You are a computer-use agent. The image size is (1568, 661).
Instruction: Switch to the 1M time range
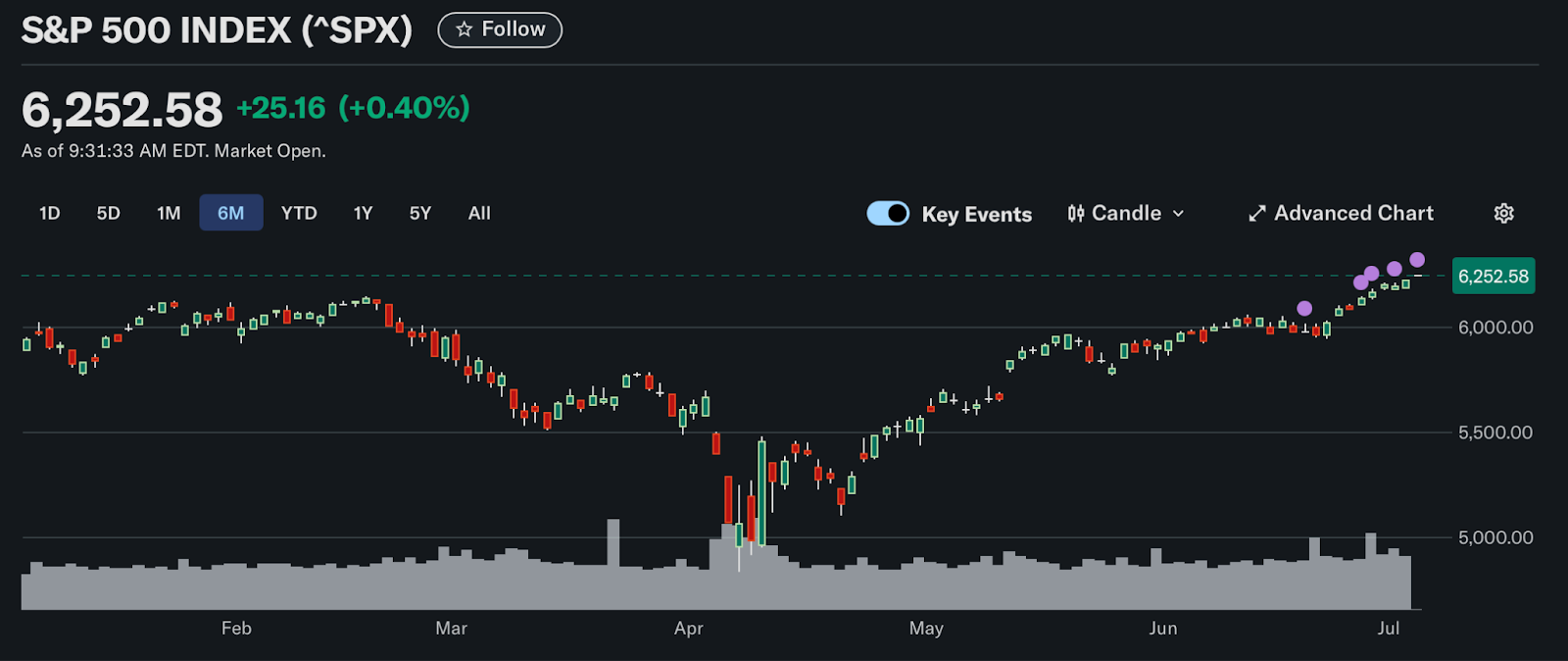click(169, 213)
